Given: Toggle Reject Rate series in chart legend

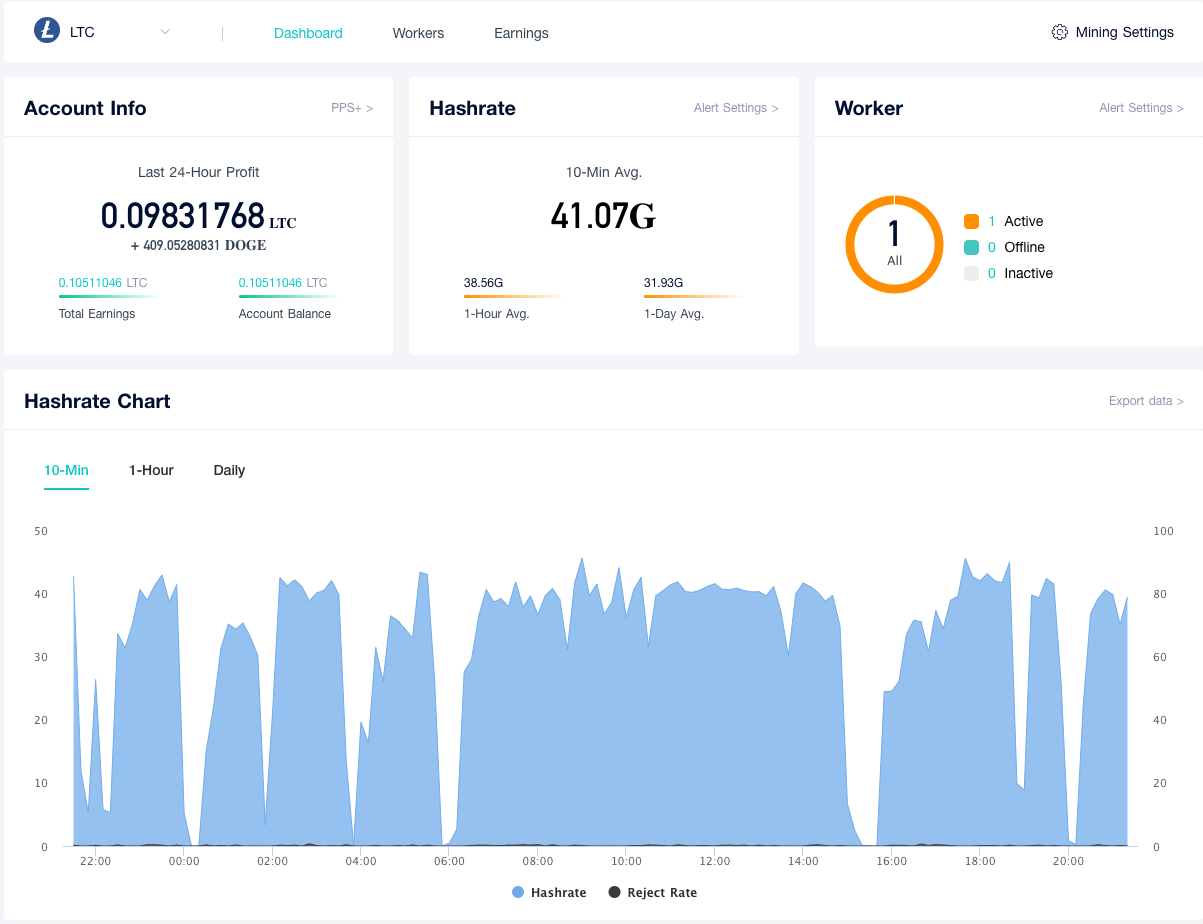Looking at the screenshot, I should [661, 892].
